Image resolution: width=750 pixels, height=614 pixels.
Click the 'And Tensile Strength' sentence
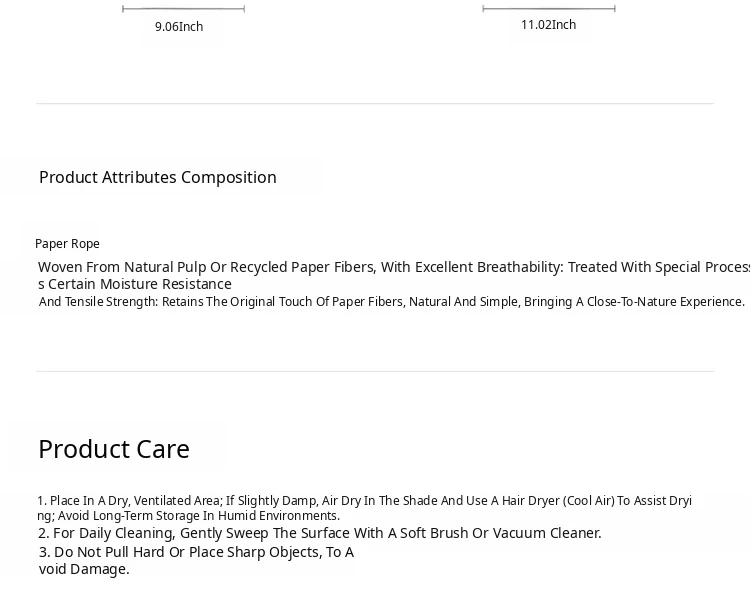pos(392,302)
